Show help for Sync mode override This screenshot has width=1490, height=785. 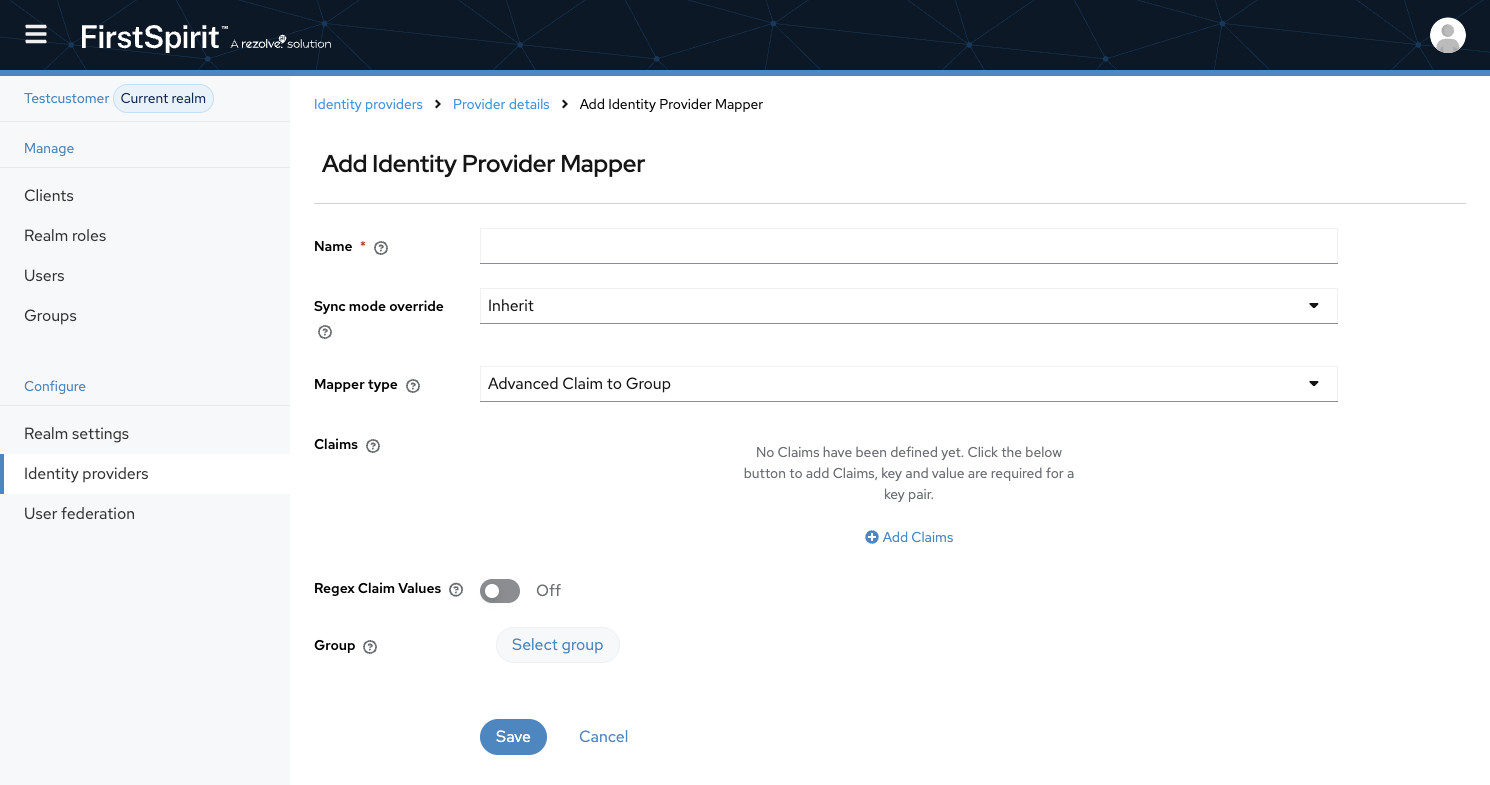(x=324, y=332)
